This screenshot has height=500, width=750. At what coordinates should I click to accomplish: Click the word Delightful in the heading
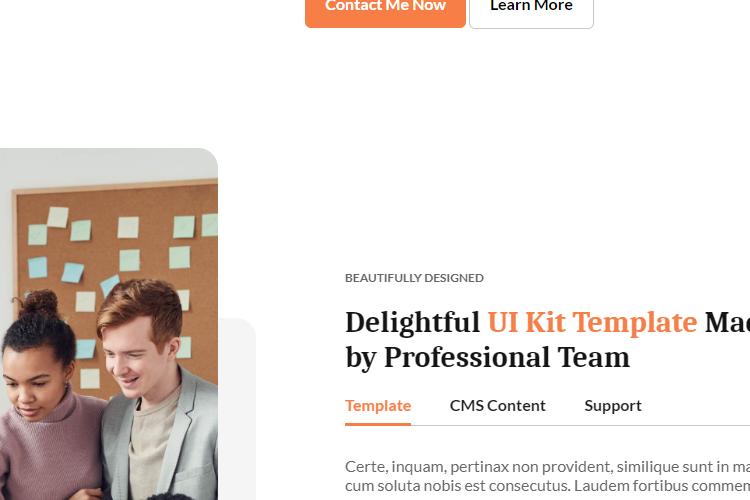tap(412, 322)
